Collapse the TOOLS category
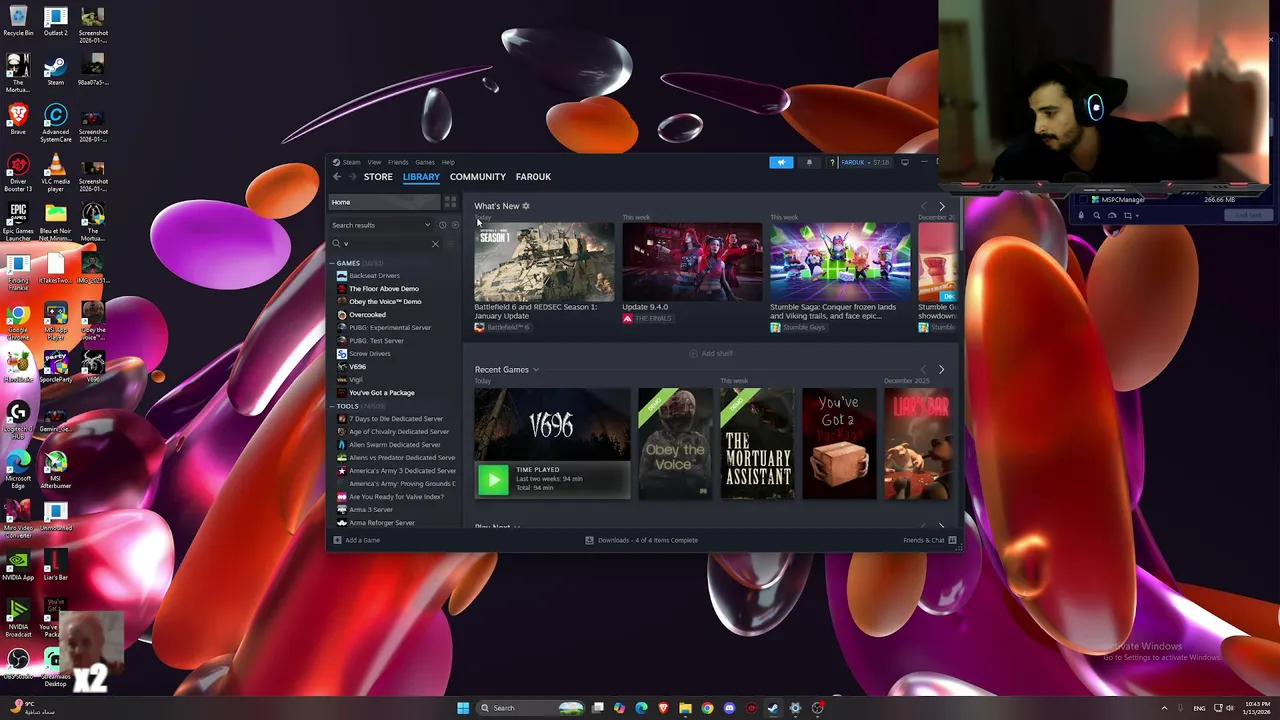Screen dimensions: 1280x720 333,406
